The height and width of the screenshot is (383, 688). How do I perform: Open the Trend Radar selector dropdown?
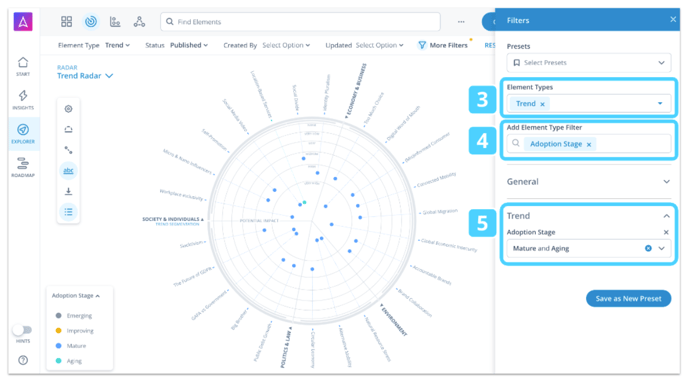tap(85, 76)
